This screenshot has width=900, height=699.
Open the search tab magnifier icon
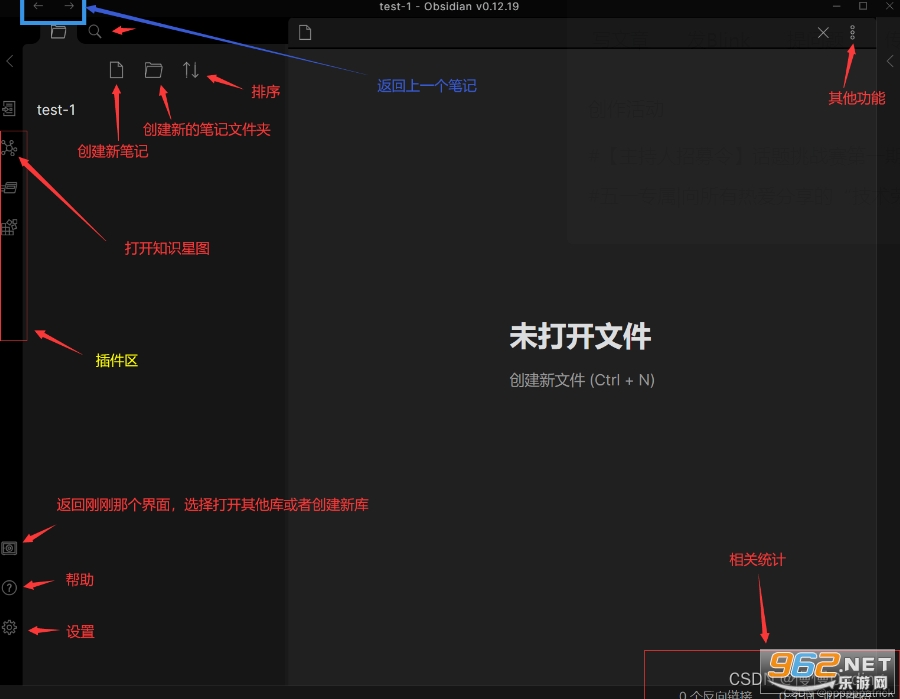(95, 32)
